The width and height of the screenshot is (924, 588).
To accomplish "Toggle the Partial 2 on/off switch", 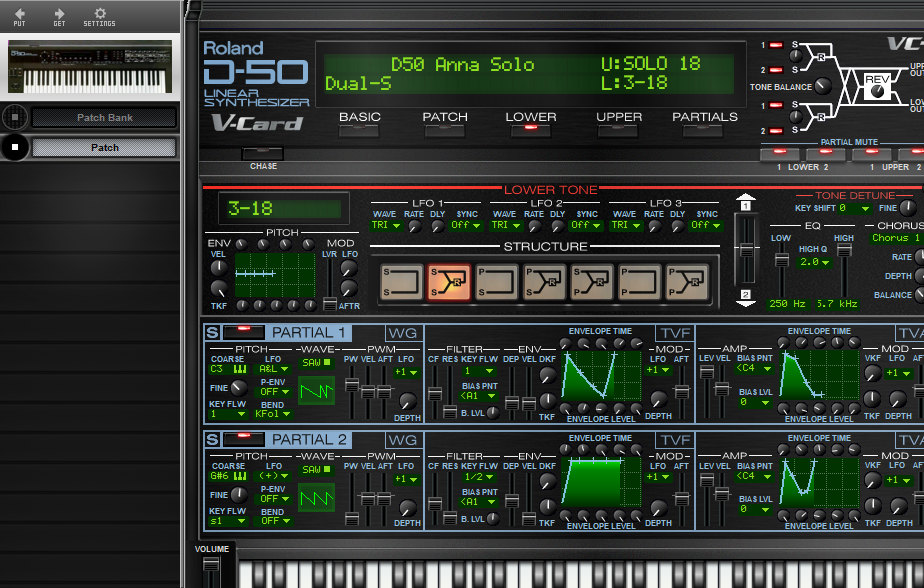I will 243,440.
